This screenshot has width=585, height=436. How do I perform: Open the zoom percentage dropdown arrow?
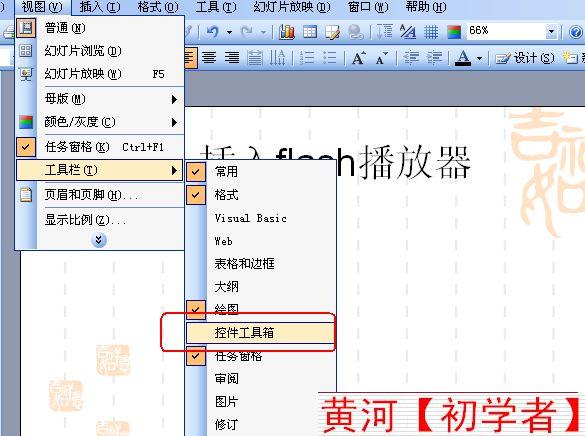tap(551, 32)
